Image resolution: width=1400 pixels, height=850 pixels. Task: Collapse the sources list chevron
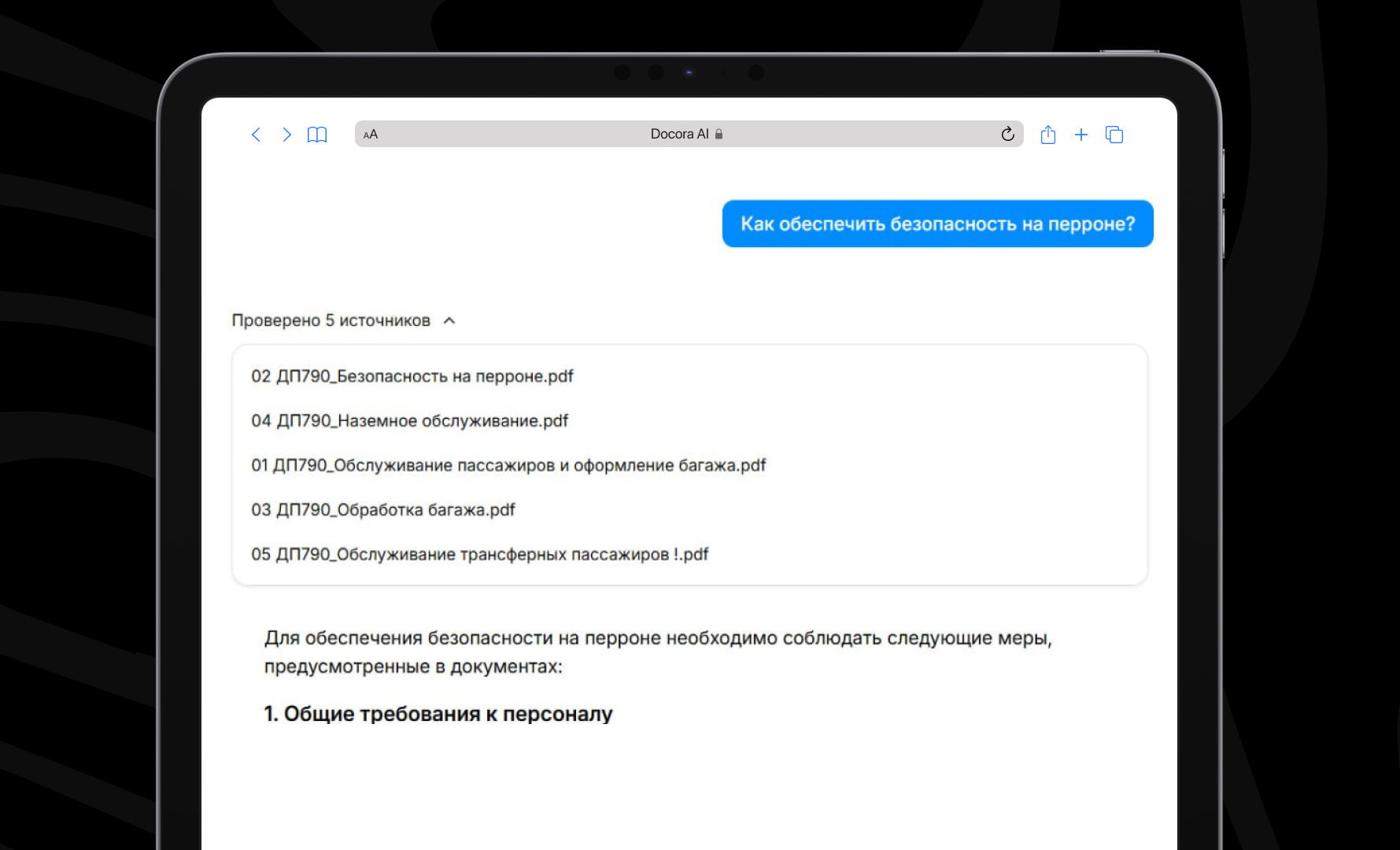pyautogui.click(x=449, y=320)
